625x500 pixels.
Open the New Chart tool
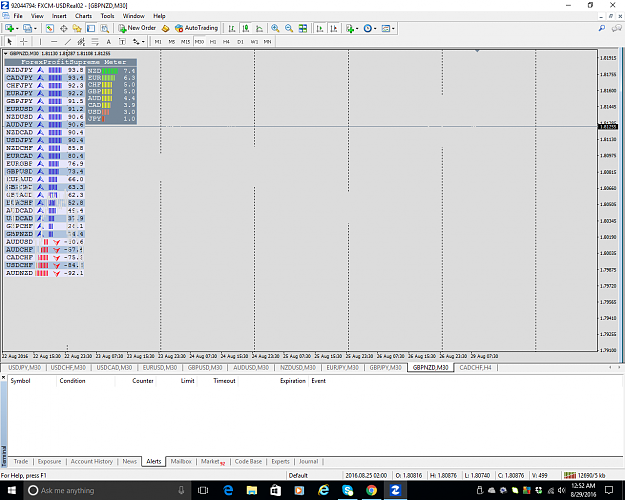[9, 28]
